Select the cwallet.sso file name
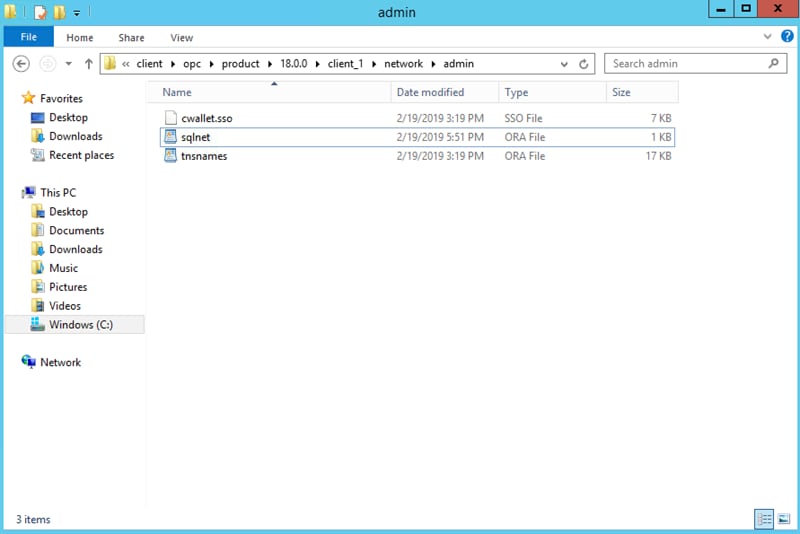The image size is (800, 534). pyautogui.click(x=207, y=118)
